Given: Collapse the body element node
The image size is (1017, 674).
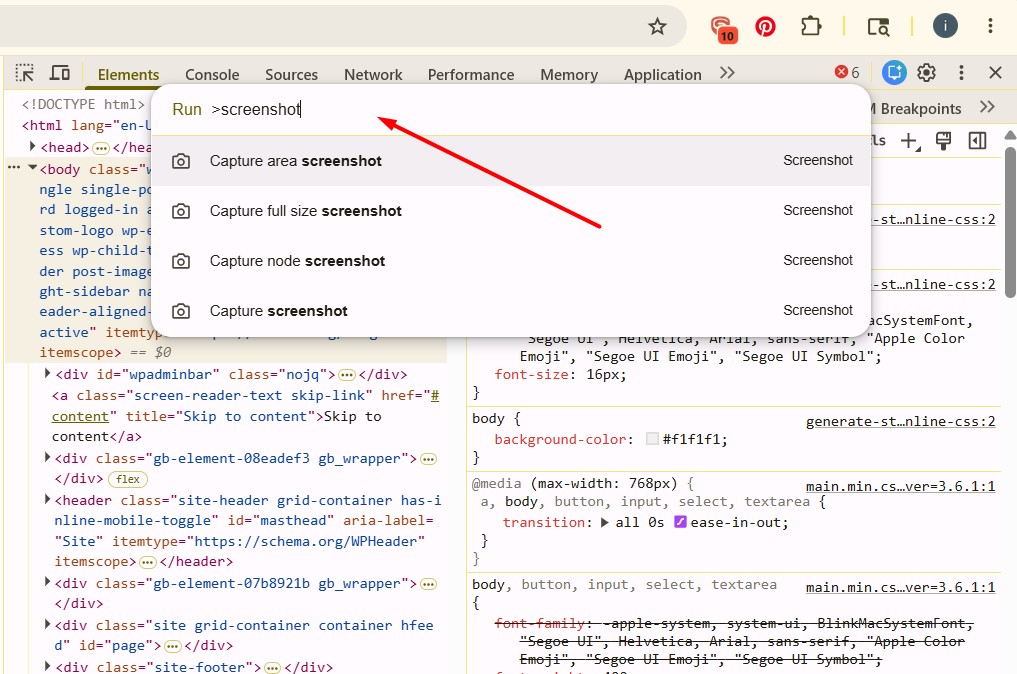Looking at the screenshot, I should [x=32, y=168].
